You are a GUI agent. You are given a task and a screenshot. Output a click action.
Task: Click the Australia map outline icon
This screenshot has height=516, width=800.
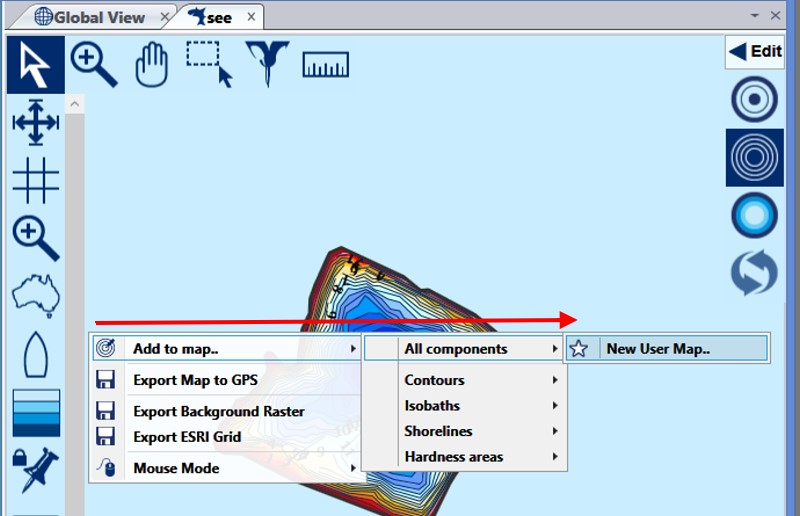click(x=36, y=296)
